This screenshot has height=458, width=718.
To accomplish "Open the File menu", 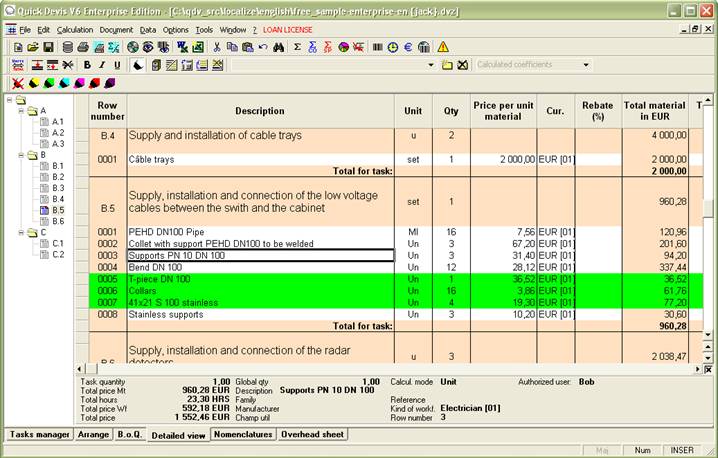I will (25, 30).
